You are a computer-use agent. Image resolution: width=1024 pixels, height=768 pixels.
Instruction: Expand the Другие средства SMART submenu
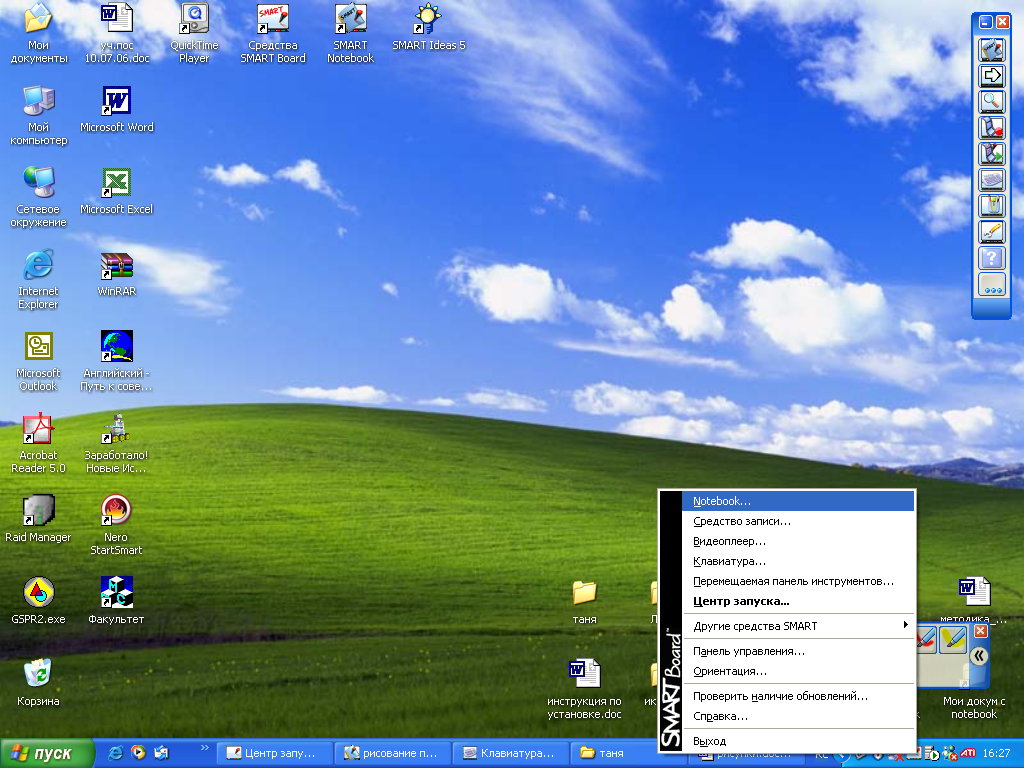[x=798, y=626]
